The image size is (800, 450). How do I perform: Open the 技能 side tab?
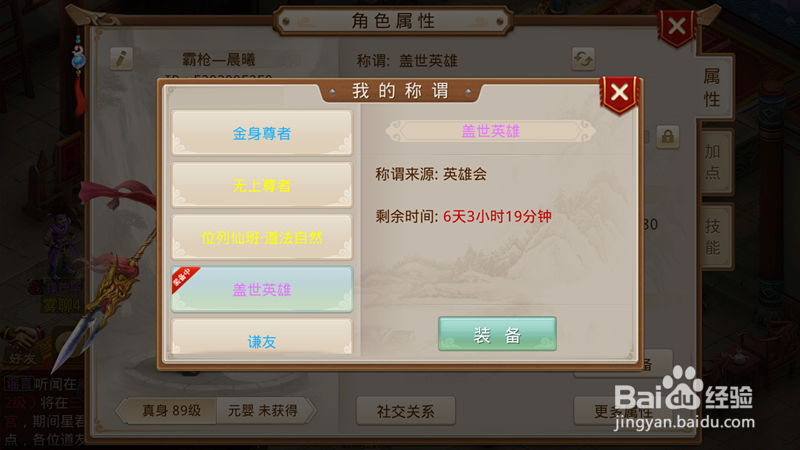click(713, 236)
